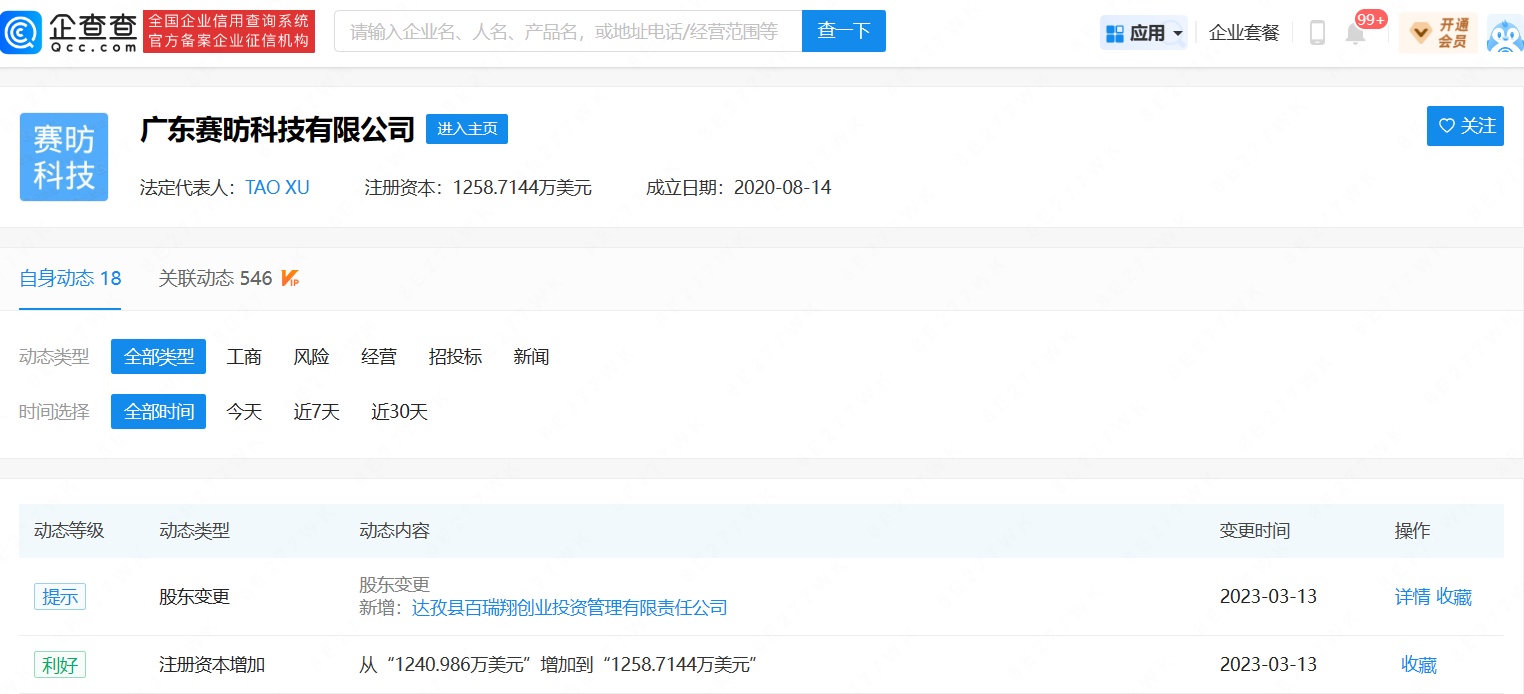
Task: Click the 注册资本增加 type cell
Action: point(212,665)
